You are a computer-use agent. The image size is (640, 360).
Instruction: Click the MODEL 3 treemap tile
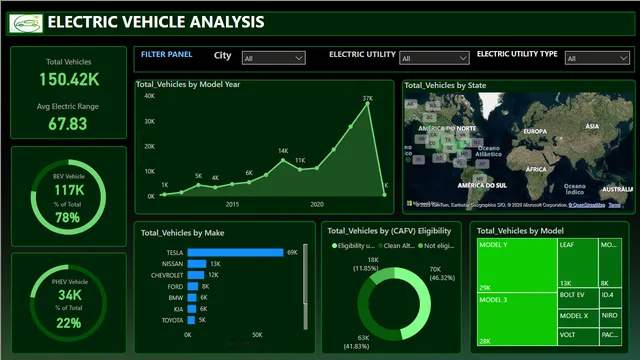(517, 319)
